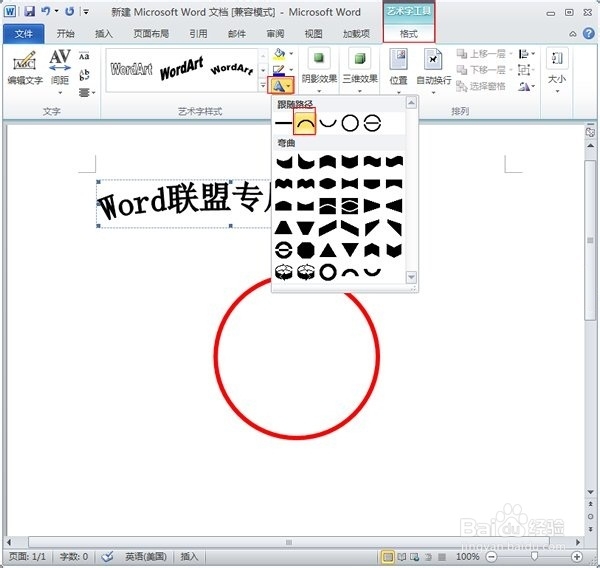Choose the button pour warp shape

284,250
